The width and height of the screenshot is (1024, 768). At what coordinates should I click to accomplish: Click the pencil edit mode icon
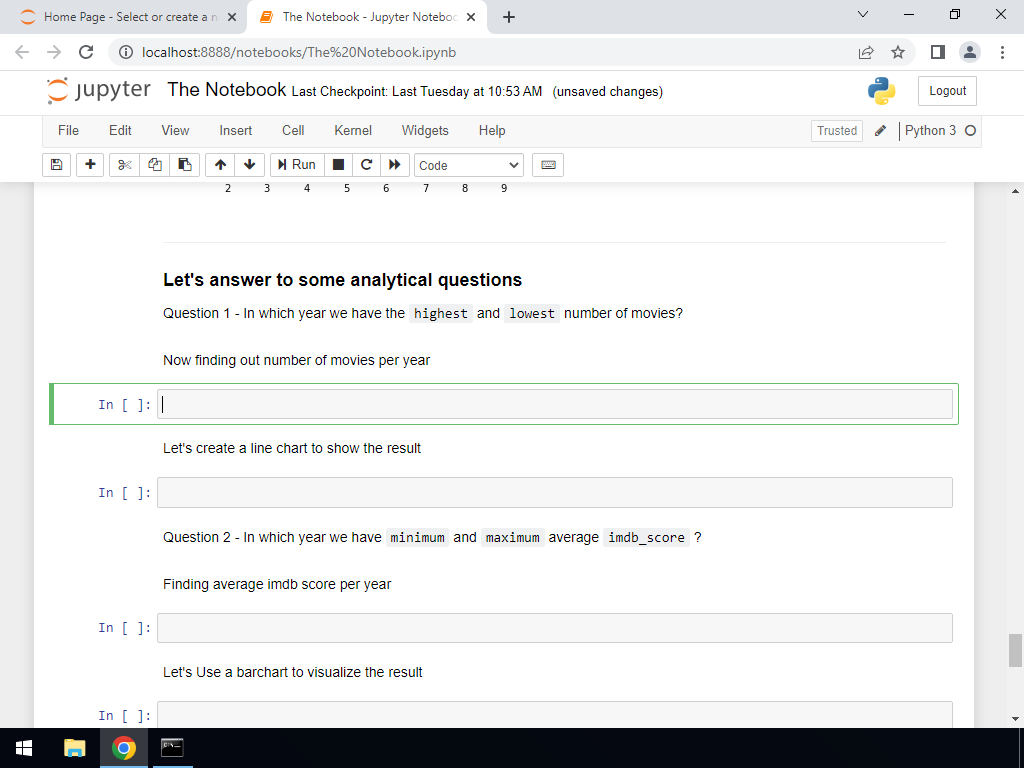click(880, 131)
